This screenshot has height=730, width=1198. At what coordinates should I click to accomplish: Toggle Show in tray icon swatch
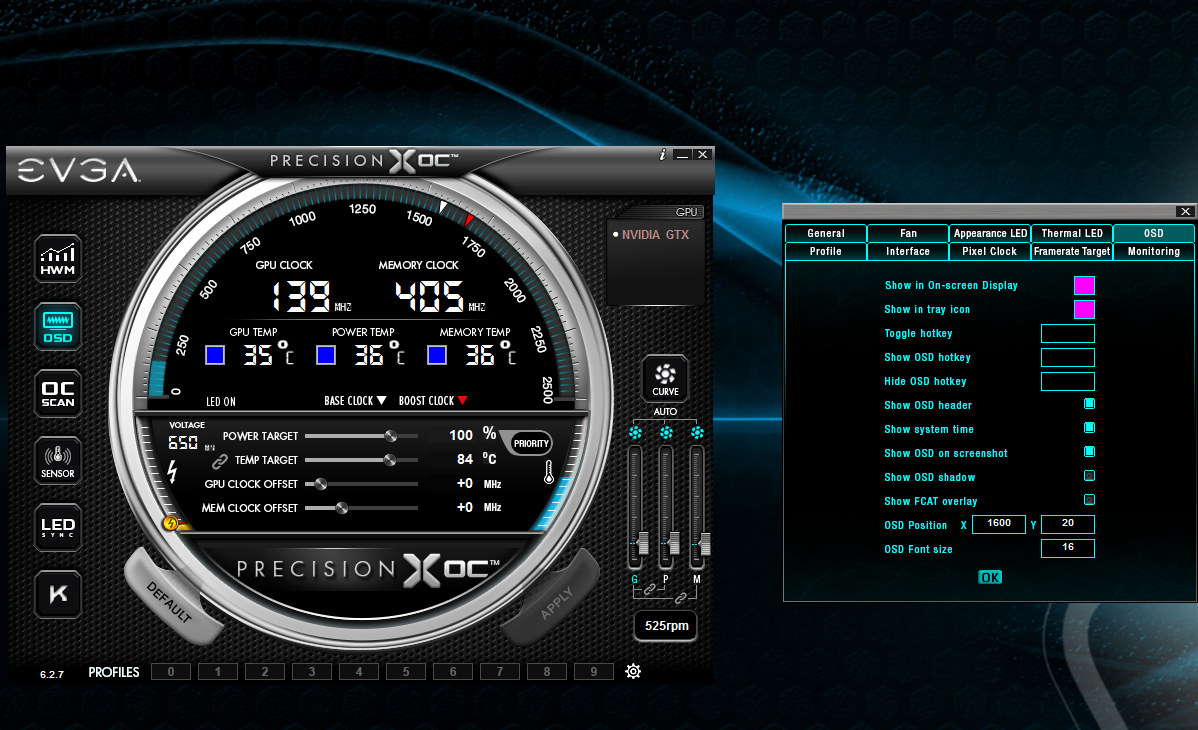pos(1084,309)
